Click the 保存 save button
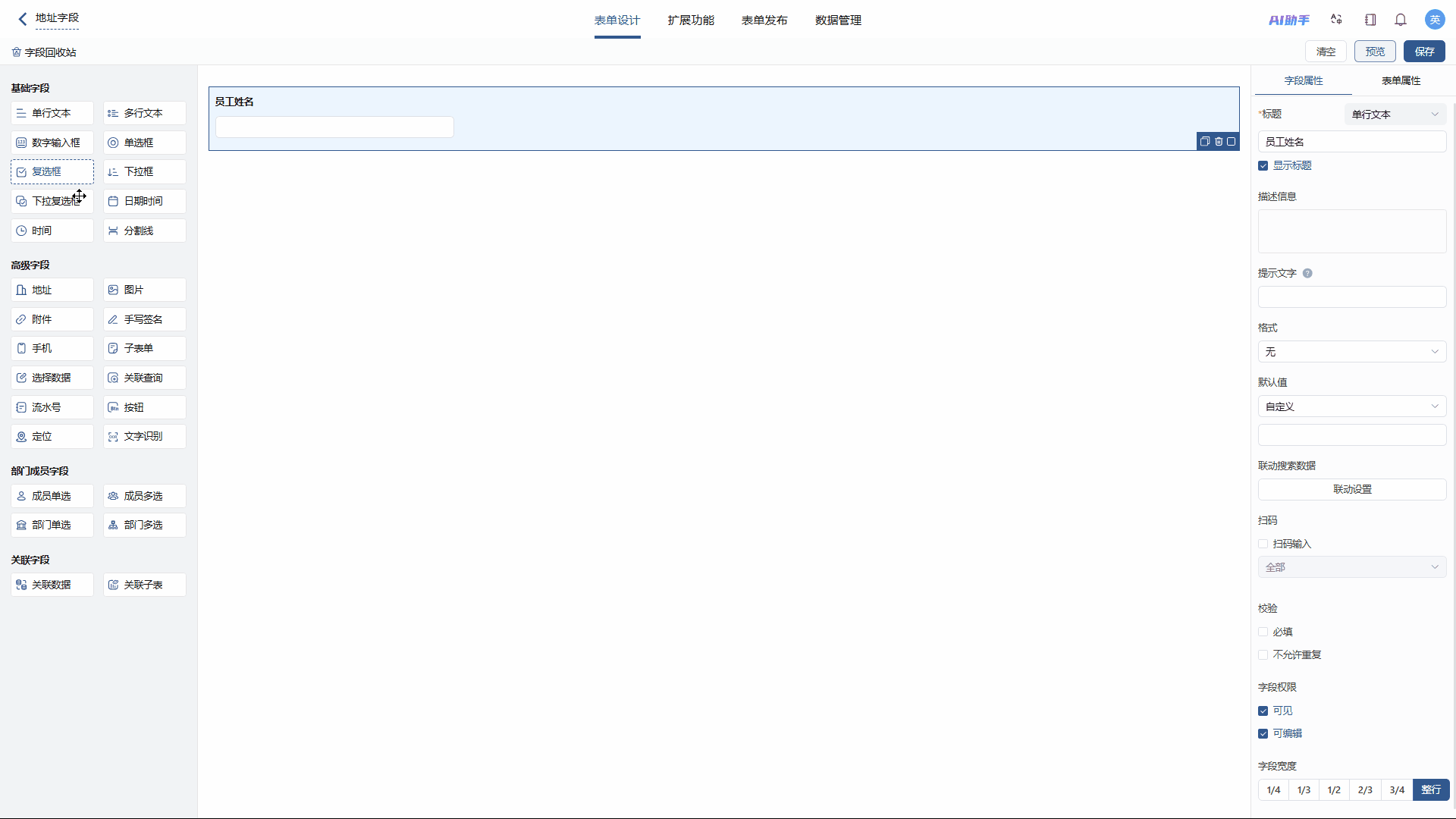This screenshot has width=1456, height=819. 1424,52
